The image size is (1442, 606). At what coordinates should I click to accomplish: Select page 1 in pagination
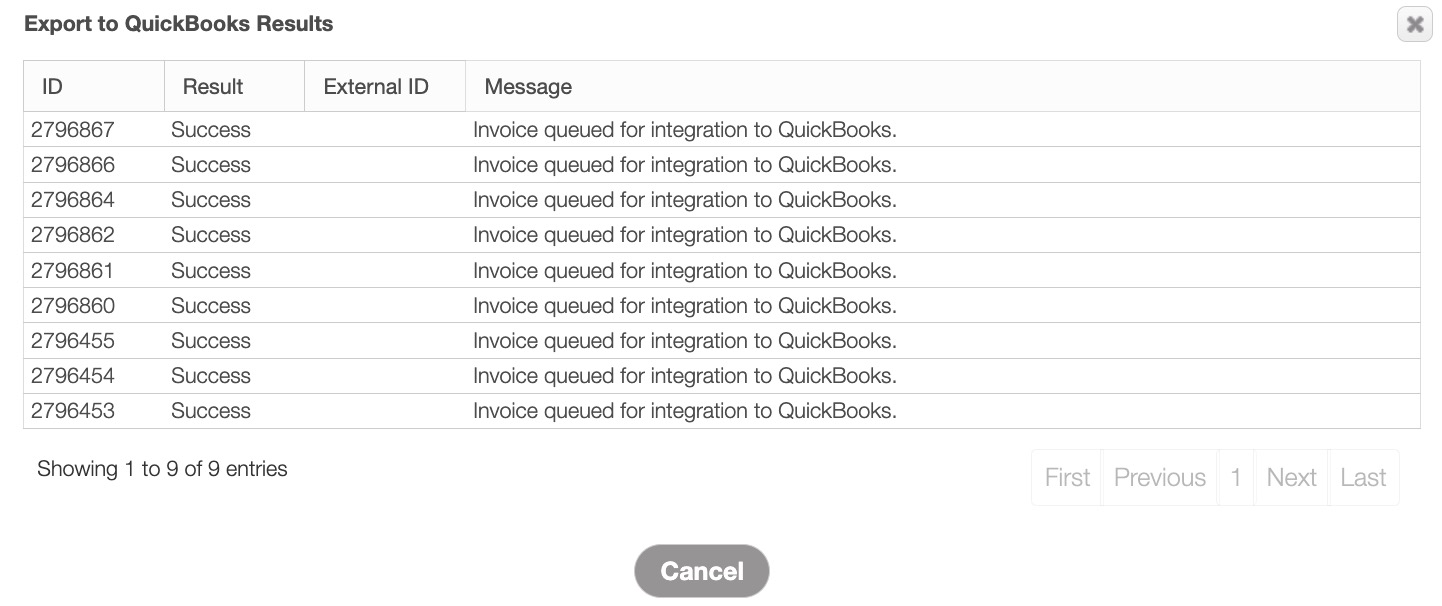click(x=1236, y=478)
